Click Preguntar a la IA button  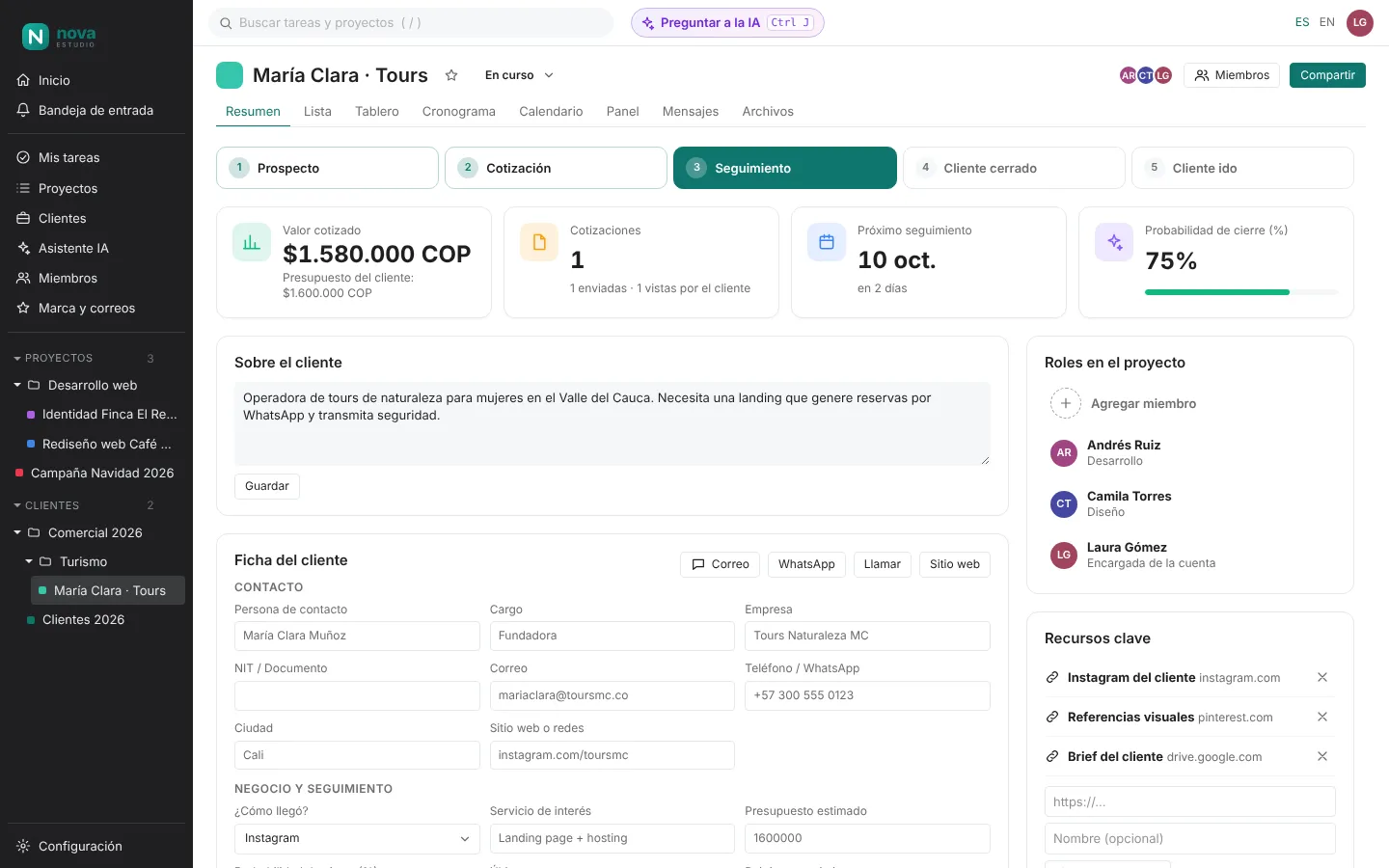tap(727, 23)
